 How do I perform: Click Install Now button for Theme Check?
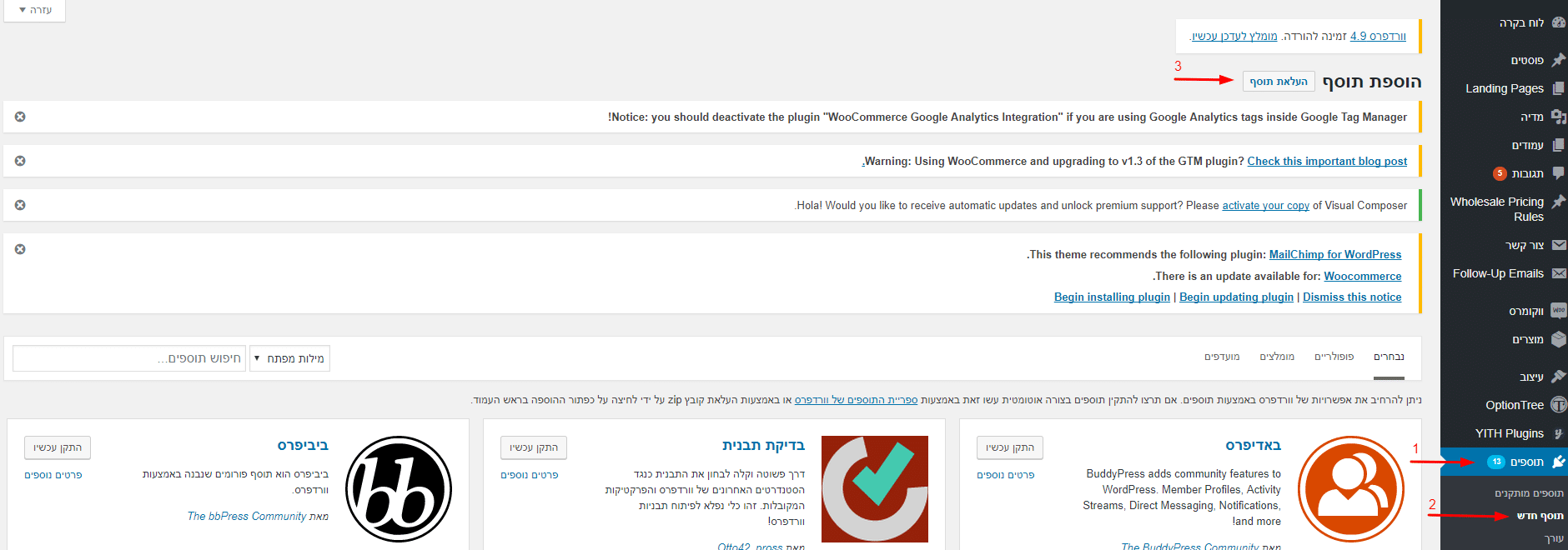pyautogui.click(x=534, y=447)
